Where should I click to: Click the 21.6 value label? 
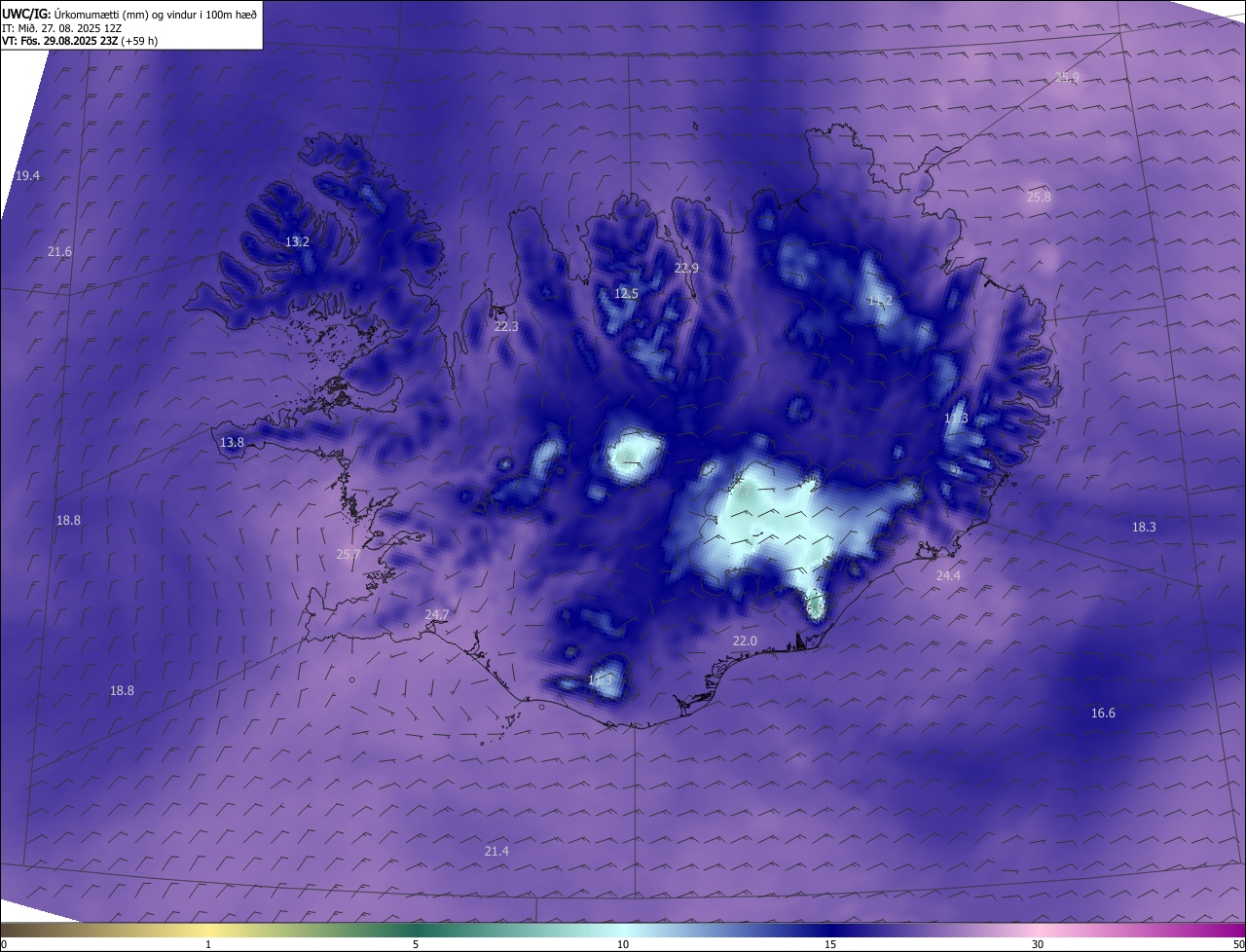(x=59, y=252)
